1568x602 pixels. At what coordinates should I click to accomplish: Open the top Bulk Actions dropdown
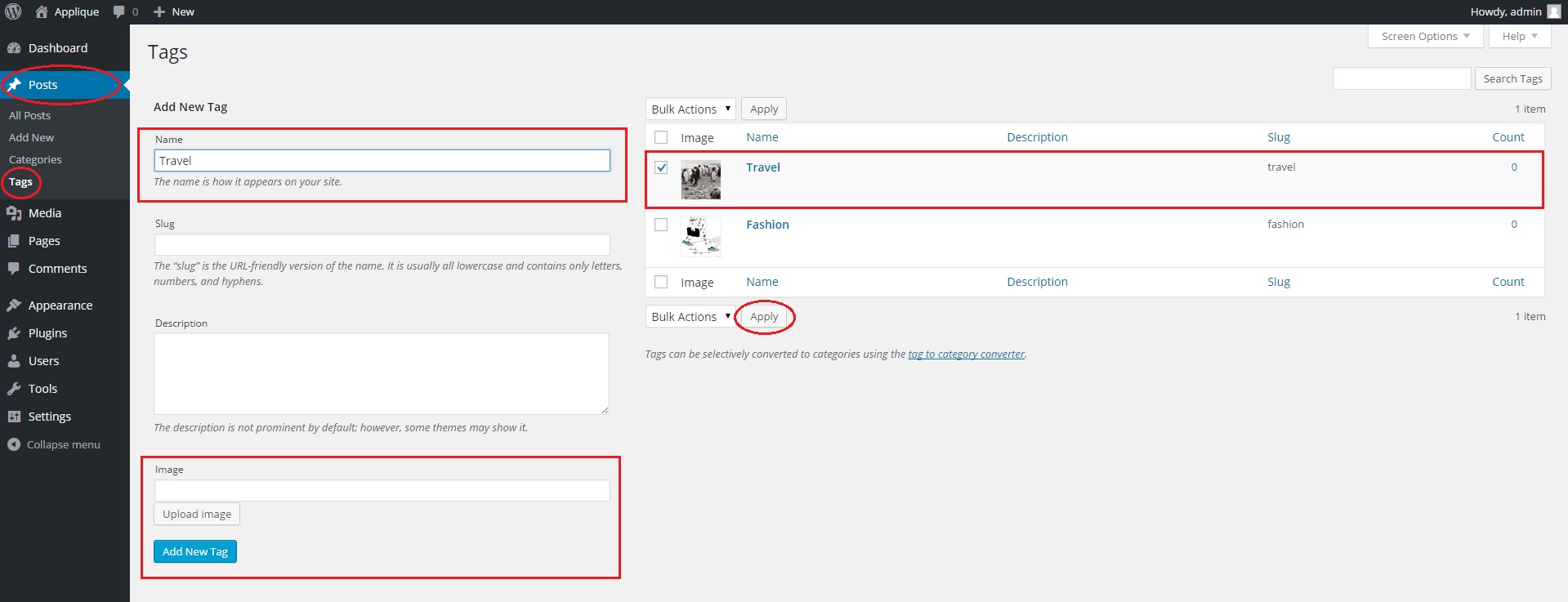[x=690, y=109]
